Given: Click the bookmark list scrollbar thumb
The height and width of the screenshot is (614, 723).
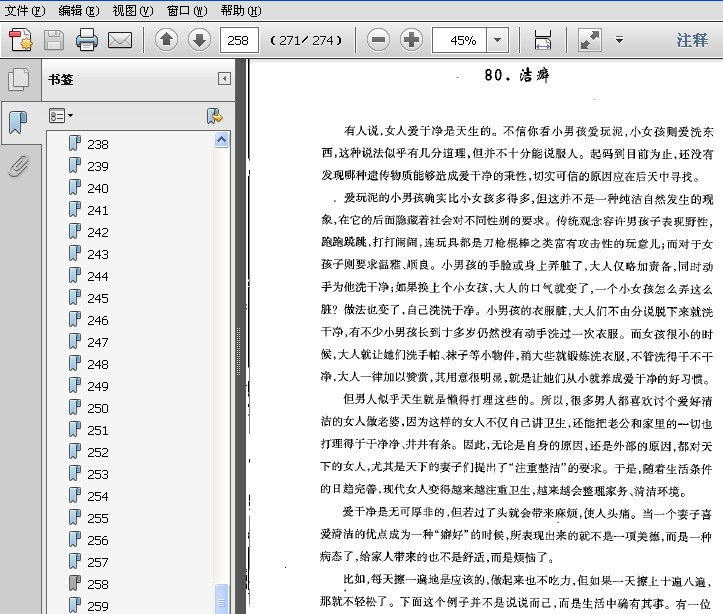Looking at the screenshot, I should [222, 599].
